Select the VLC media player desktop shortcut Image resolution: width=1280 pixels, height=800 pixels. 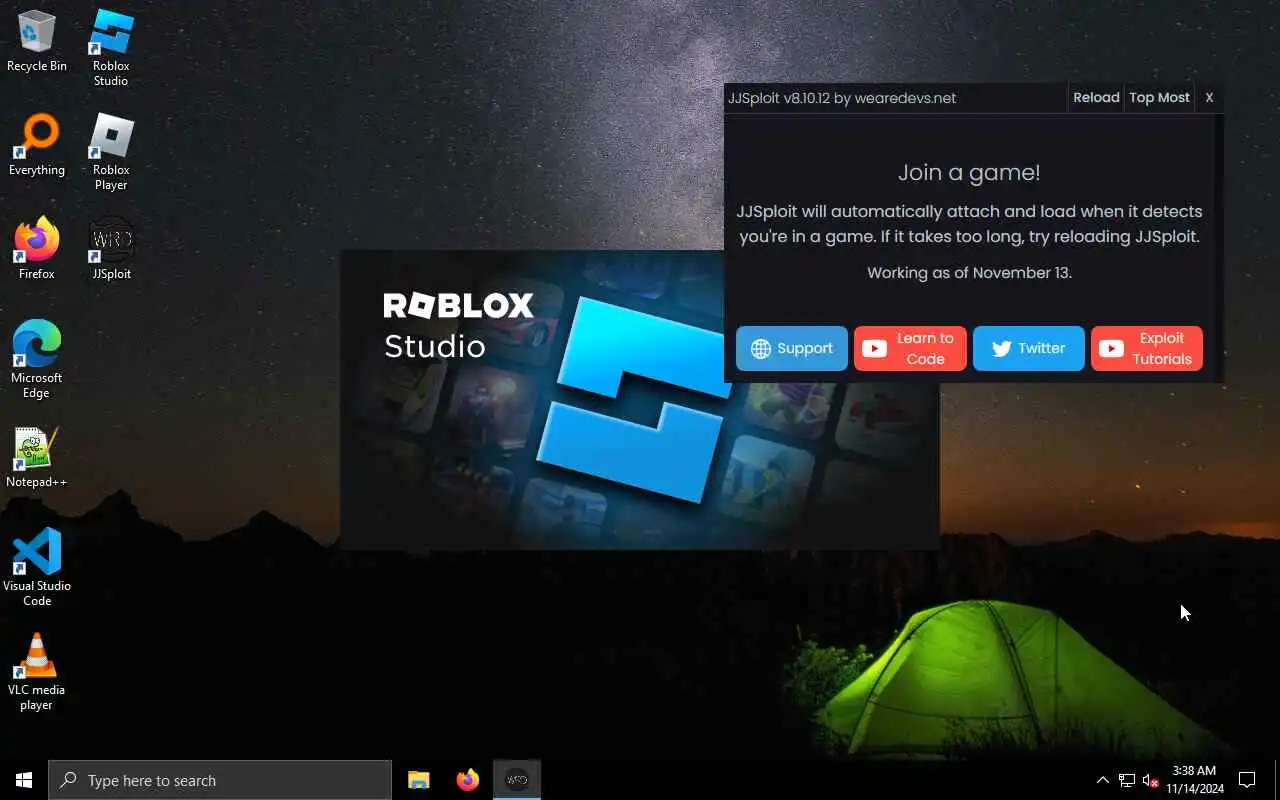(x=37, y=672)
